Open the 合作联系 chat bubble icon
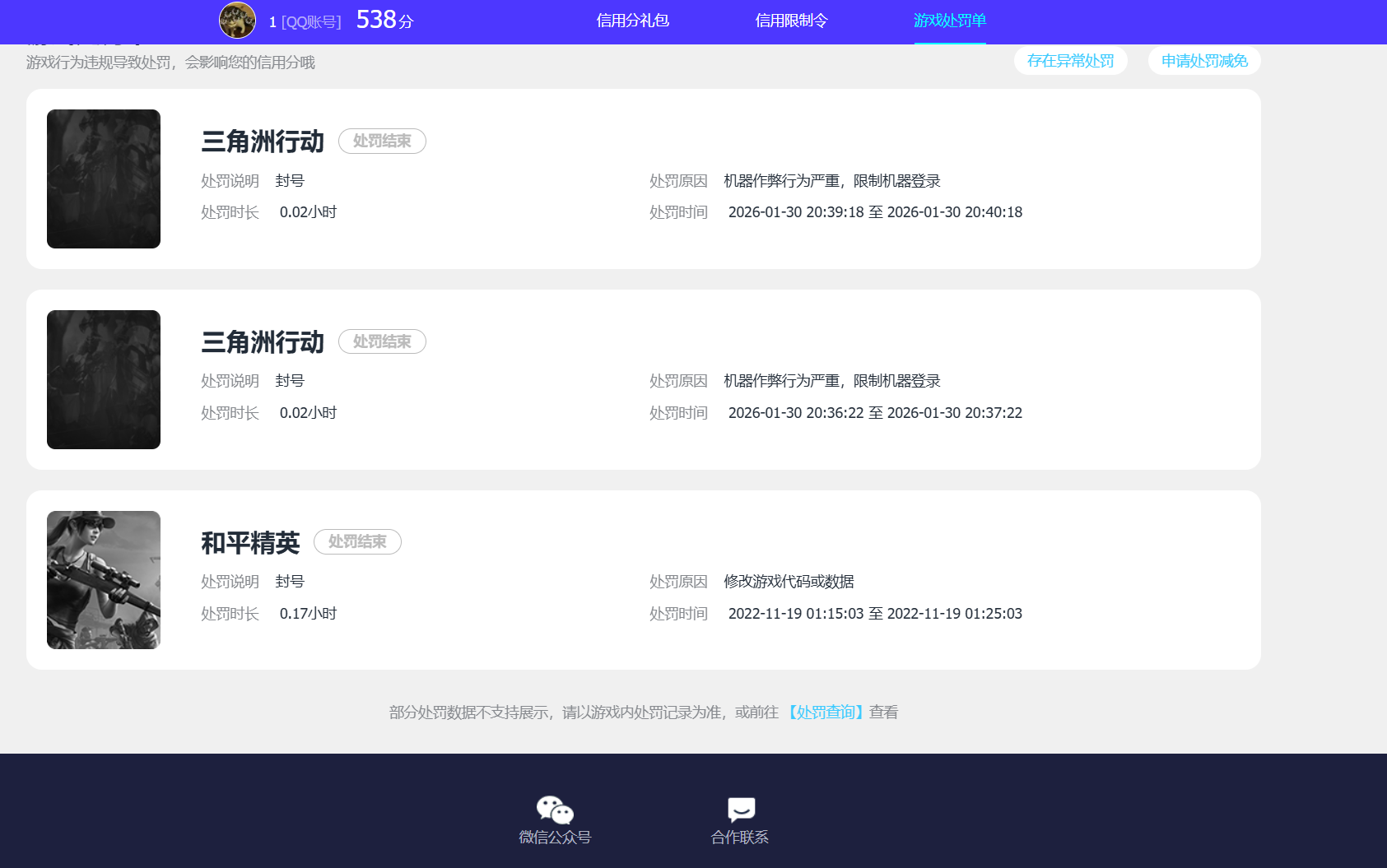1387x868 pixels. click(x=741, y=810)
